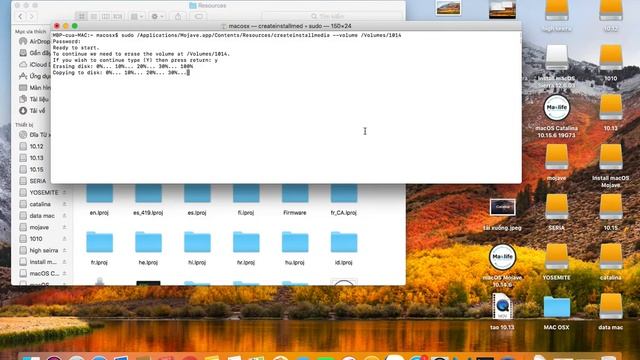Select the hi.lproj folder
This screenshot has height=360, width=640.
tap(197, 247)
